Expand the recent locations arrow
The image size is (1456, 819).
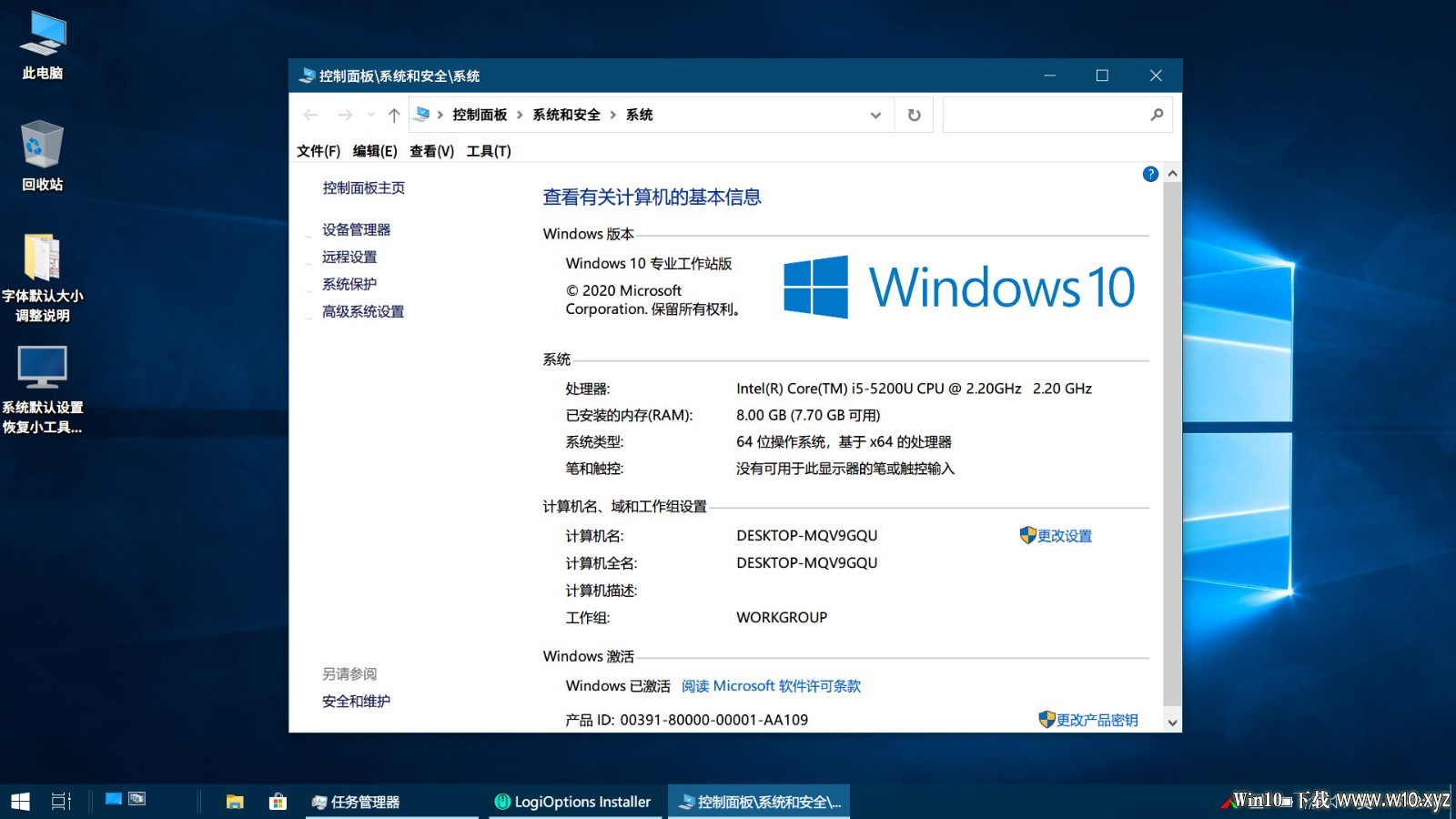pyautogui.click(x=370, y=115)
